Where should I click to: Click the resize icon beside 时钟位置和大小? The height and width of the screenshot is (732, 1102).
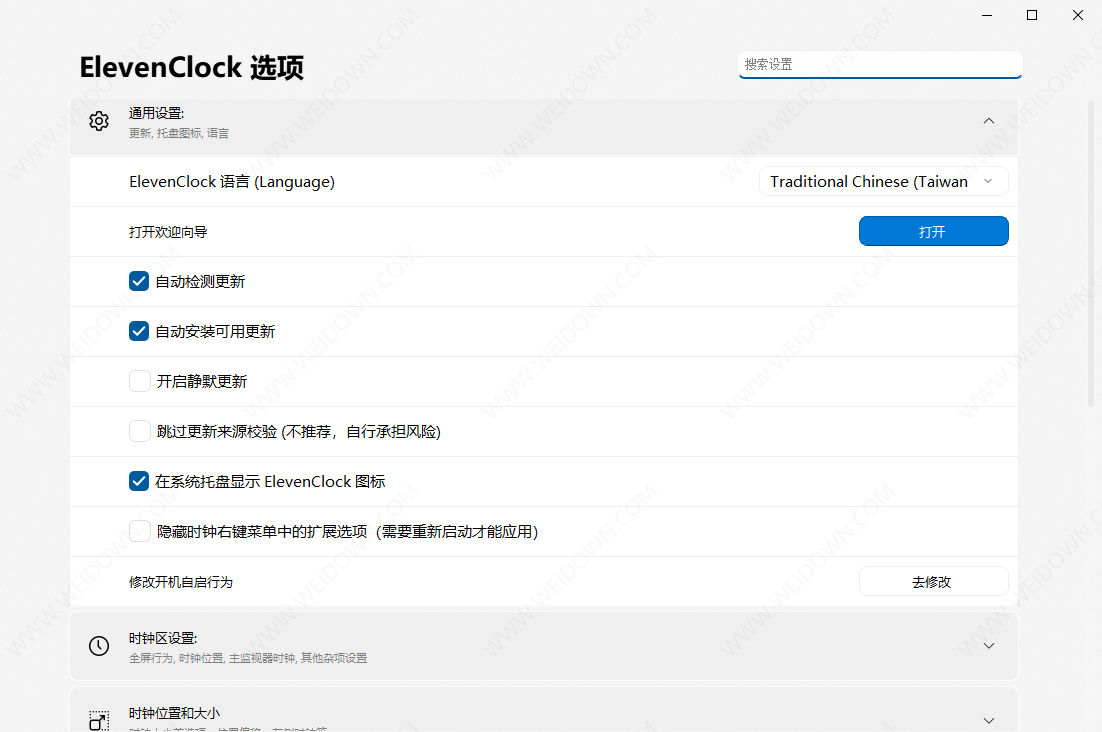(x=99, y=721)
